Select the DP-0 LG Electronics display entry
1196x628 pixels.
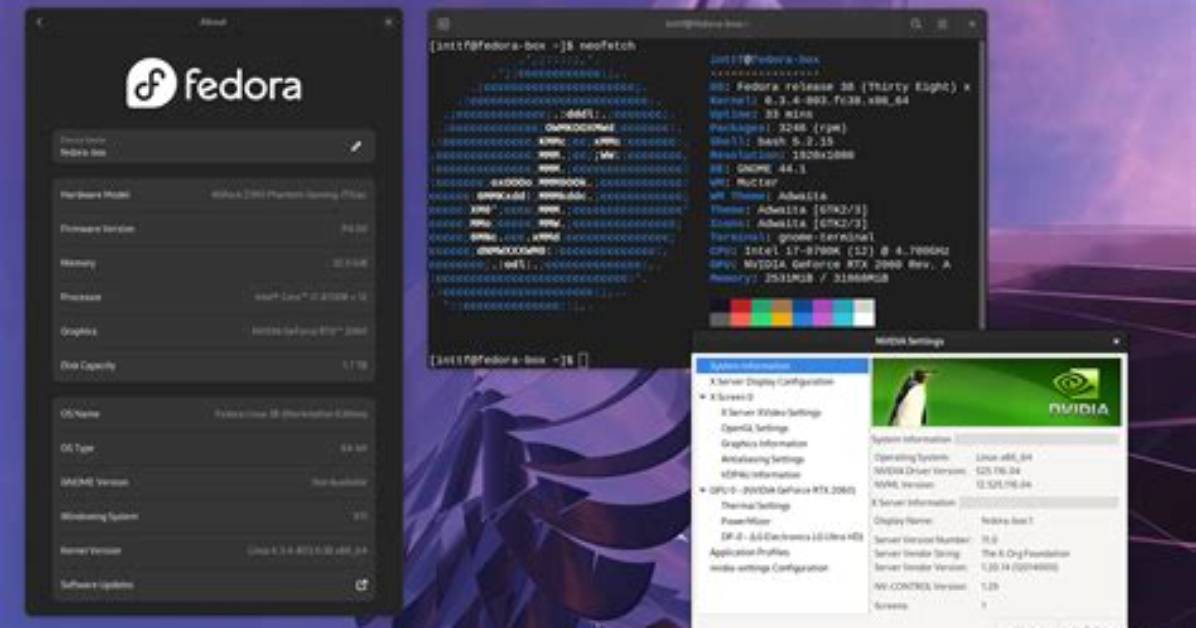coord(792,536)
